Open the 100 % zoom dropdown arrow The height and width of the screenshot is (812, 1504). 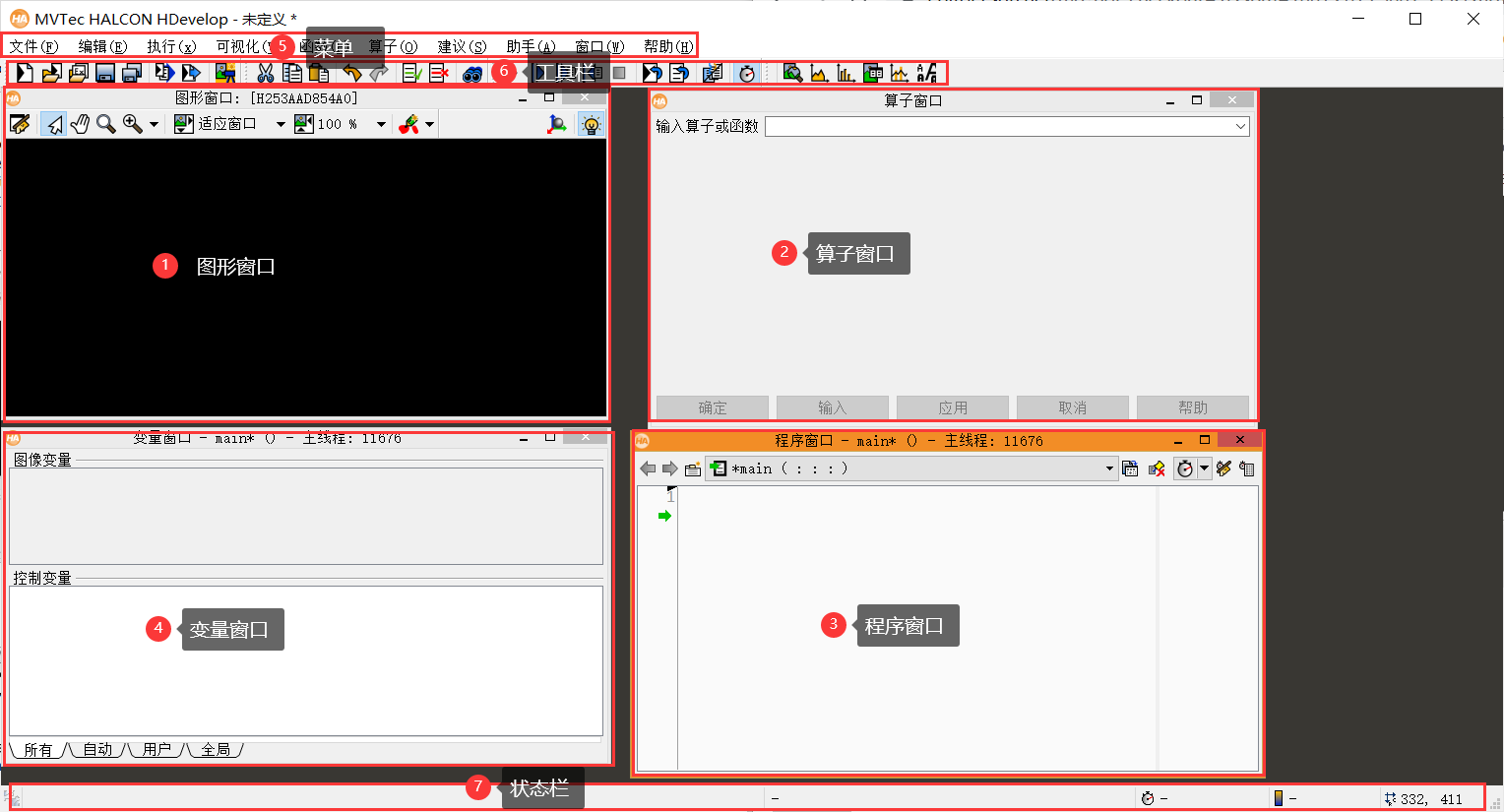coord(381,125)
